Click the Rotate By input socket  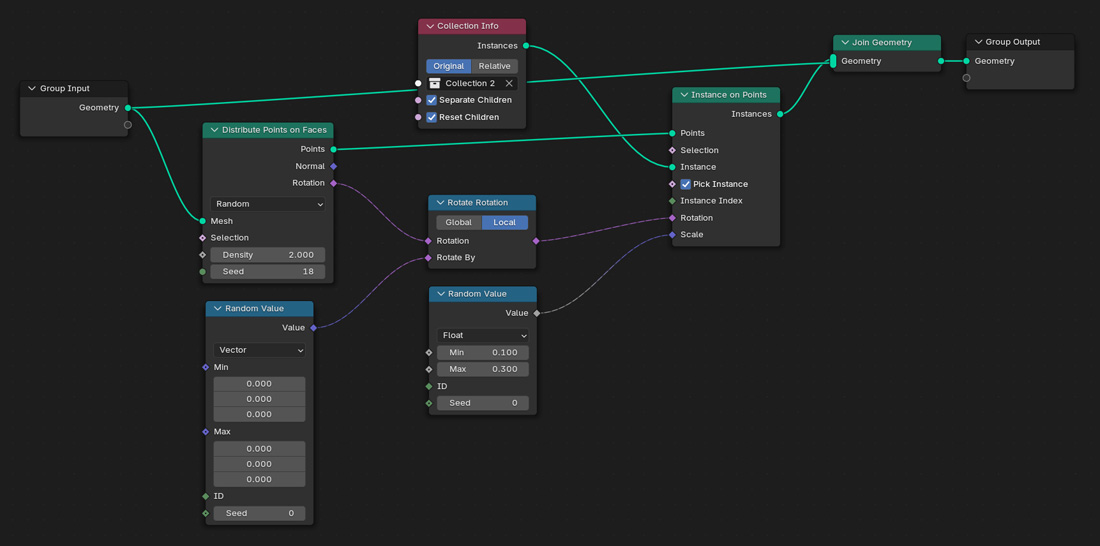coord(429,258)
